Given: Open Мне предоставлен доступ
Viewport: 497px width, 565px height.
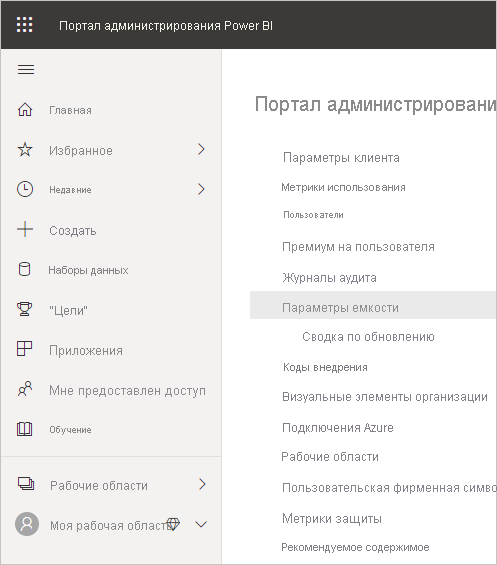Looking at the screenshot, I should click(128, 391).
